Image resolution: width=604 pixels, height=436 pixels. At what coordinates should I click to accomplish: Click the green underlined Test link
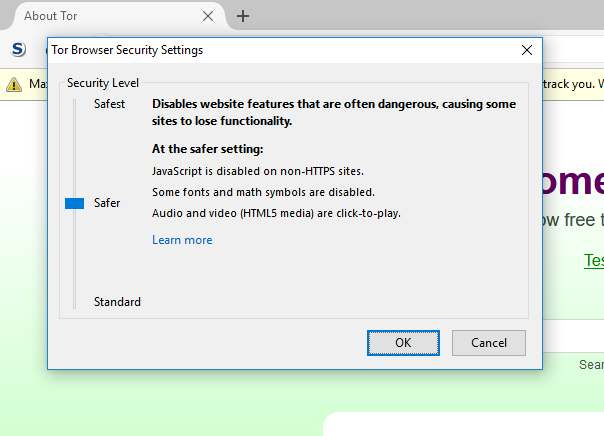pos(594,260)
